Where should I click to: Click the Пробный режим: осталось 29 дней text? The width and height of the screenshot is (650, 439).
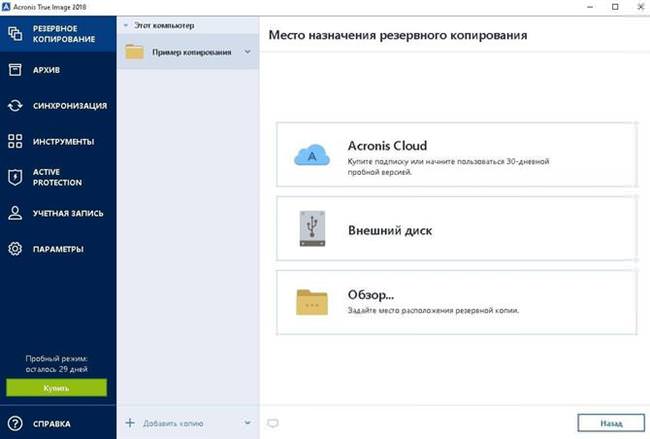coord(56,364)
